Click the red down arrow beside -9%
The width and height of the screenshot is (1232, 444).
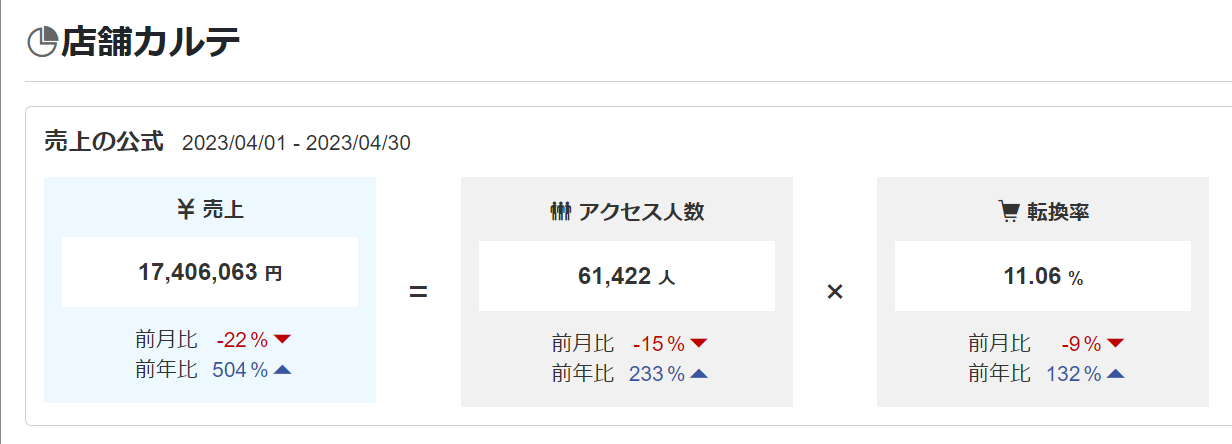(1115, 344)
